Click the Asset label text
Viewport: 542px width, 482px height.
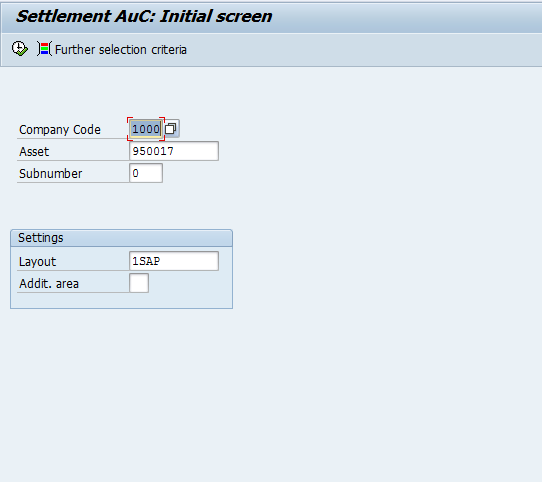point(34,152)
